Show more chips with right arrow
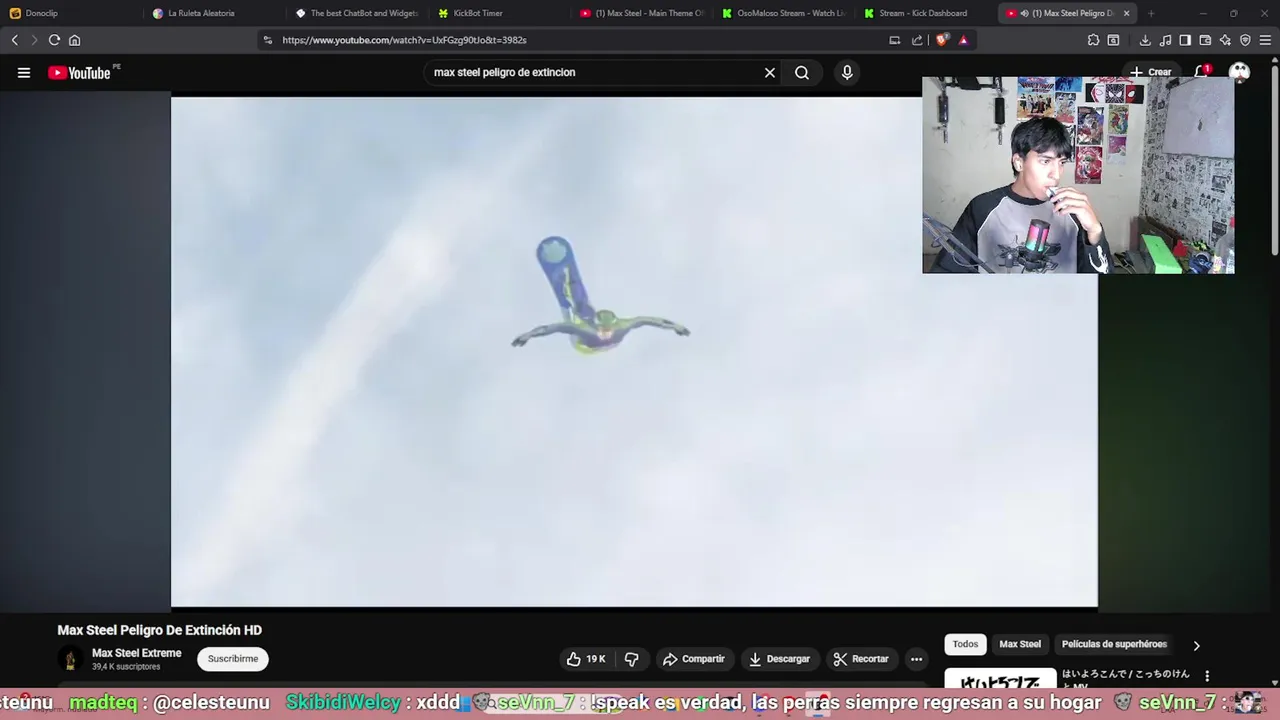The height and width of the screenshot is (720, 1280). coord(1196,645)
